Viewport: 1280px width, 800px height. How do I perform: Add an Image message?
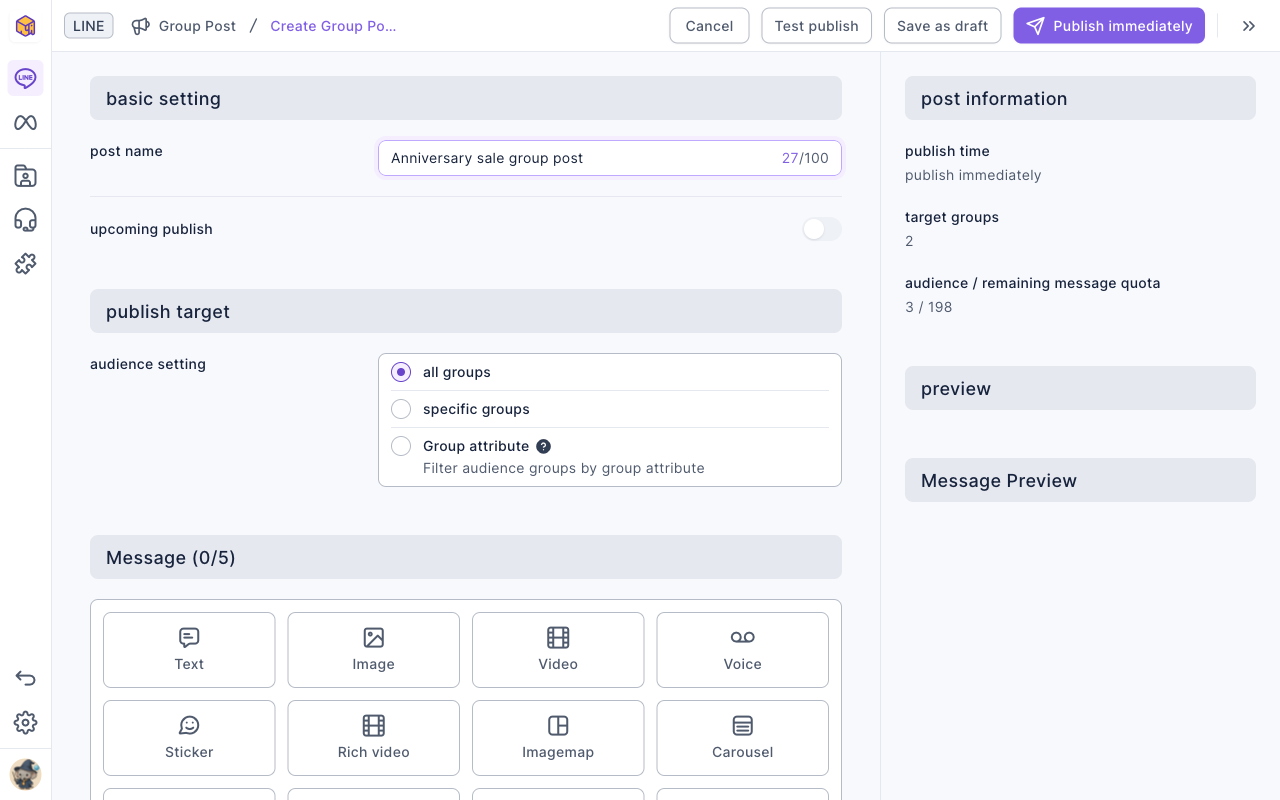(x=374, y=650)
